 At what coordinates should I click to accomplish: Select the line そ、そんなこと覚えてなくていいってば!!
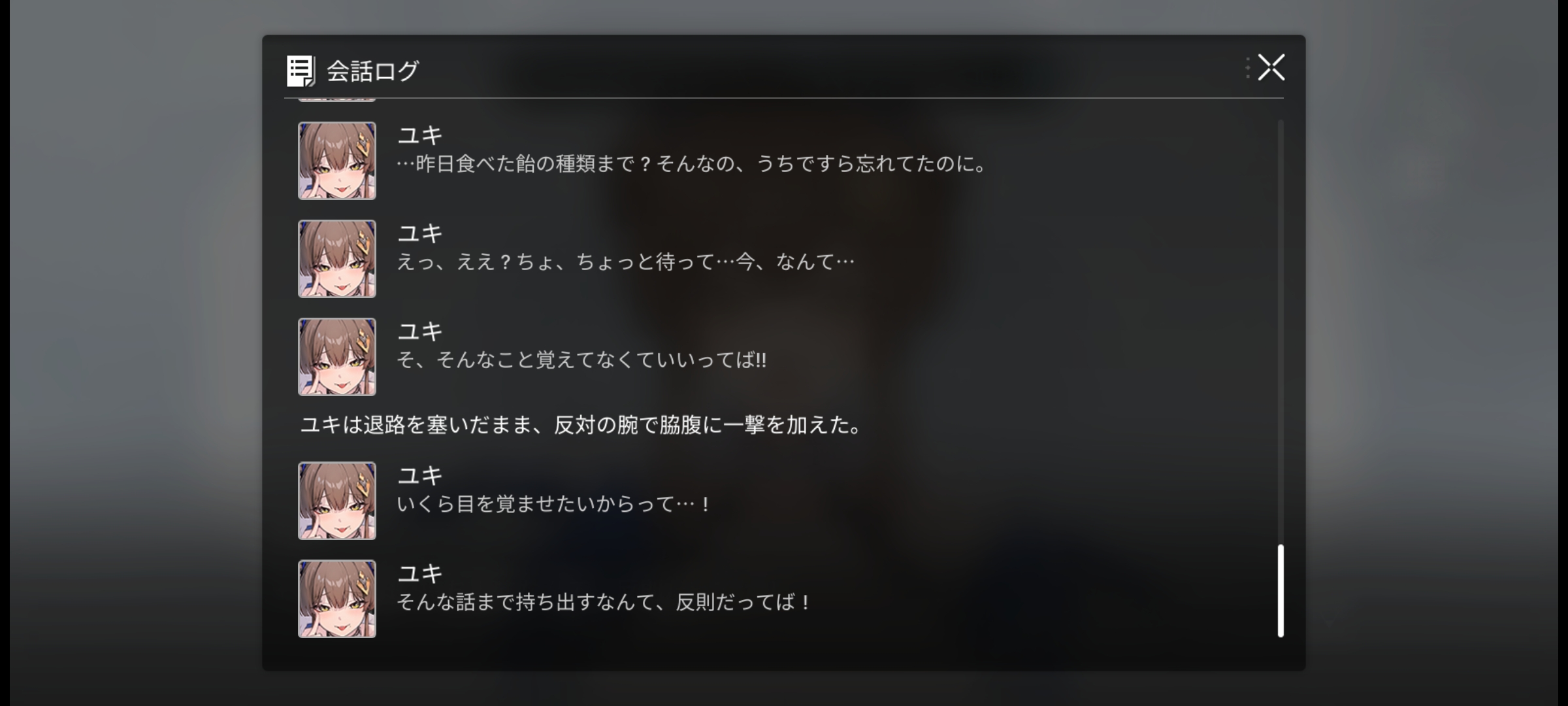click(x=581, y=360)
